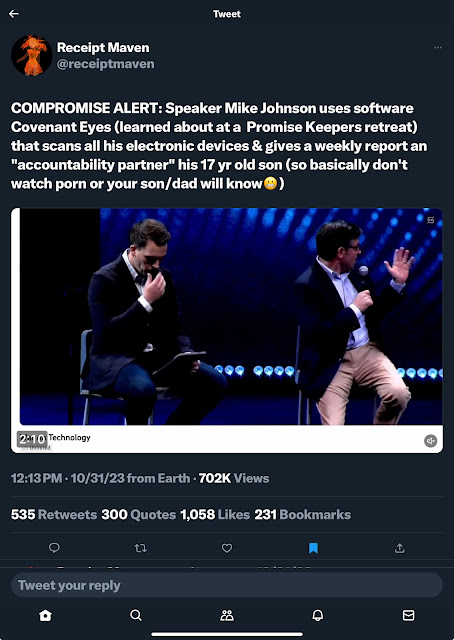This screenshot has width=454, height=640.
Task: Open Messages envelope icon
Action: (x=408, y=615)
